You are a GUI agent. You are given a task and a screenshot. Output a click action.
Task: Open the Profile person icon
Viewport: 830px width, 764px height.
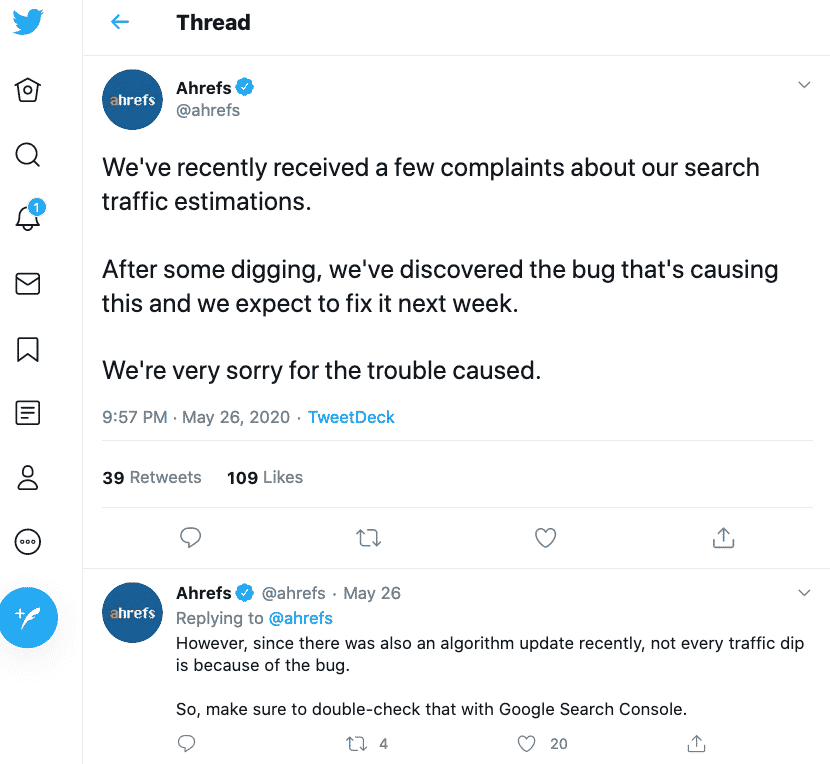[28, 478]
